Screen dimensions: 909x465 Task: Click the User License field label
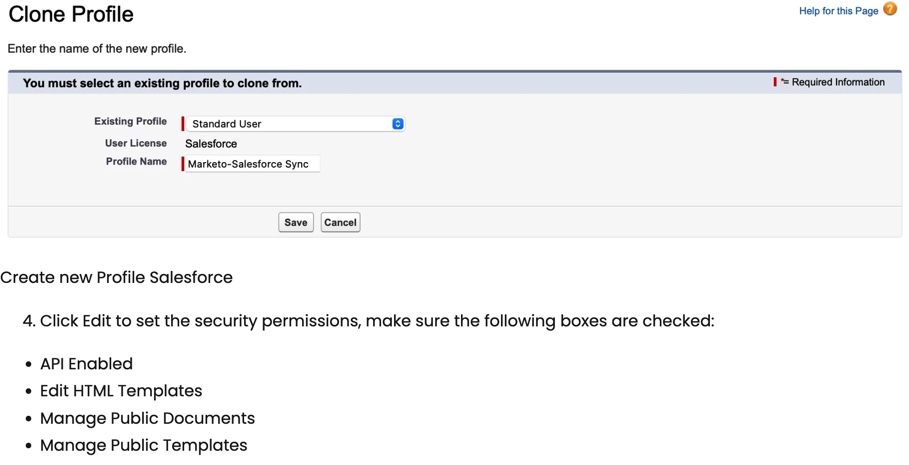pos(136,143)
